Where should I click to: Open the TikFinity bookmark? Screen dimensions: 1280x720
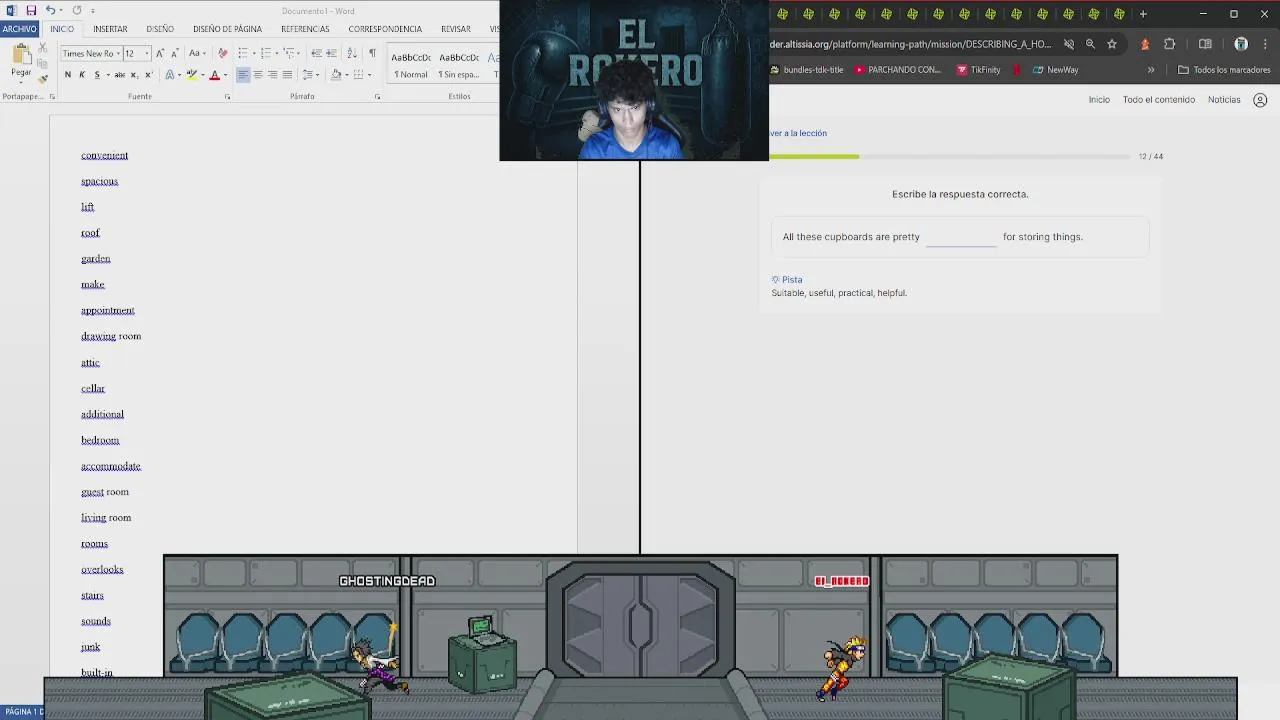[978, 70]
